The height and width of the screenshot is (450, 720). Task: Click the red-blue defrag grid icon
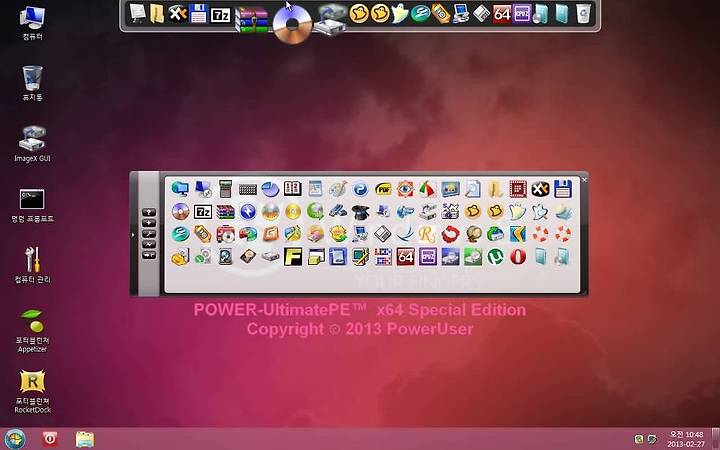click(x=382, y=257)
